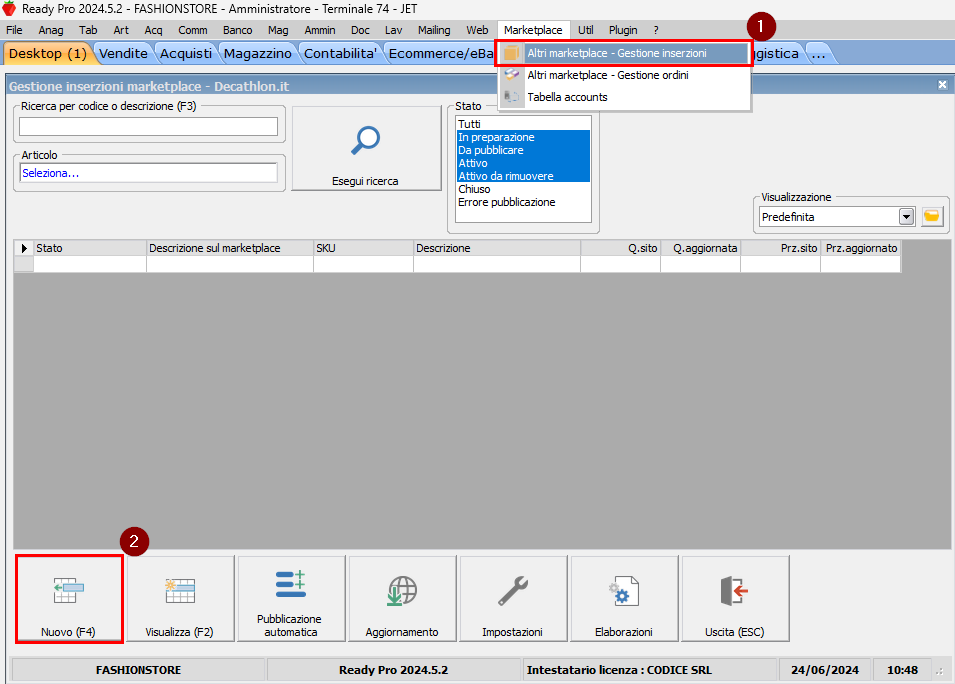Click the Visualizzazione Predefinita combo box field
955x684 pixels.
click(837, 216)
